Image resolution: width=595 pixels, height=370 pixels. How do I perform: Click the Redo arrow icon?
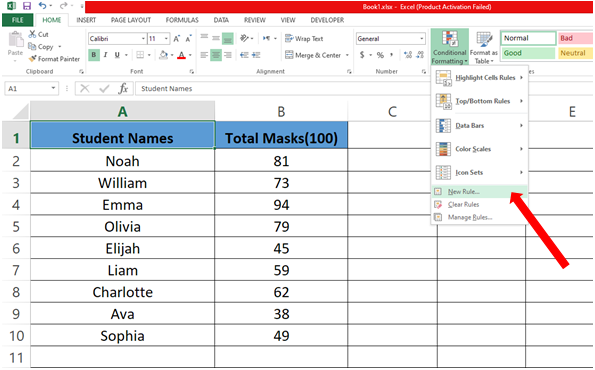tap(63, 6)
